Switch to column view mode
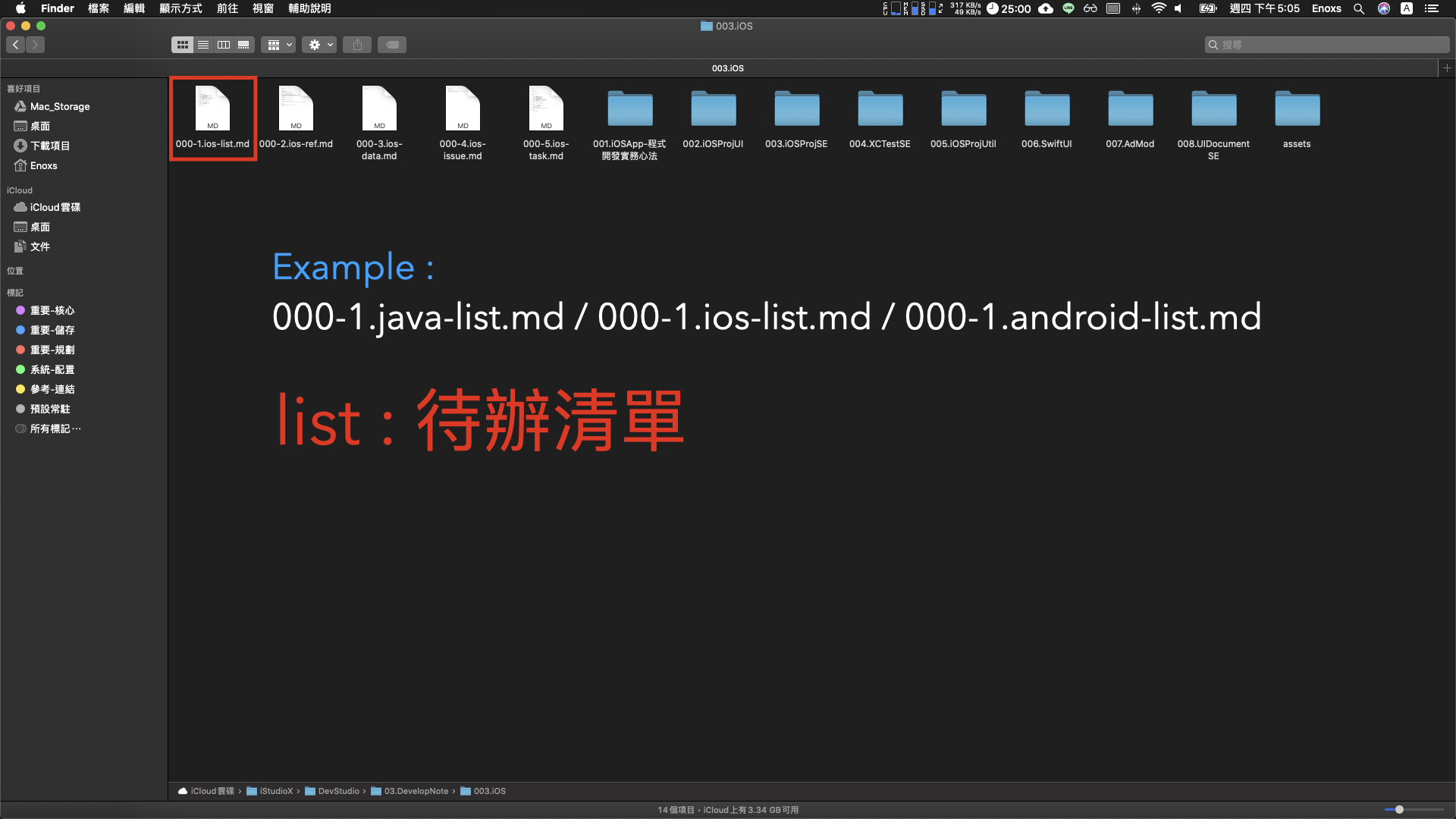Screen dimensions: 1456x819 (x=224, y=45)
